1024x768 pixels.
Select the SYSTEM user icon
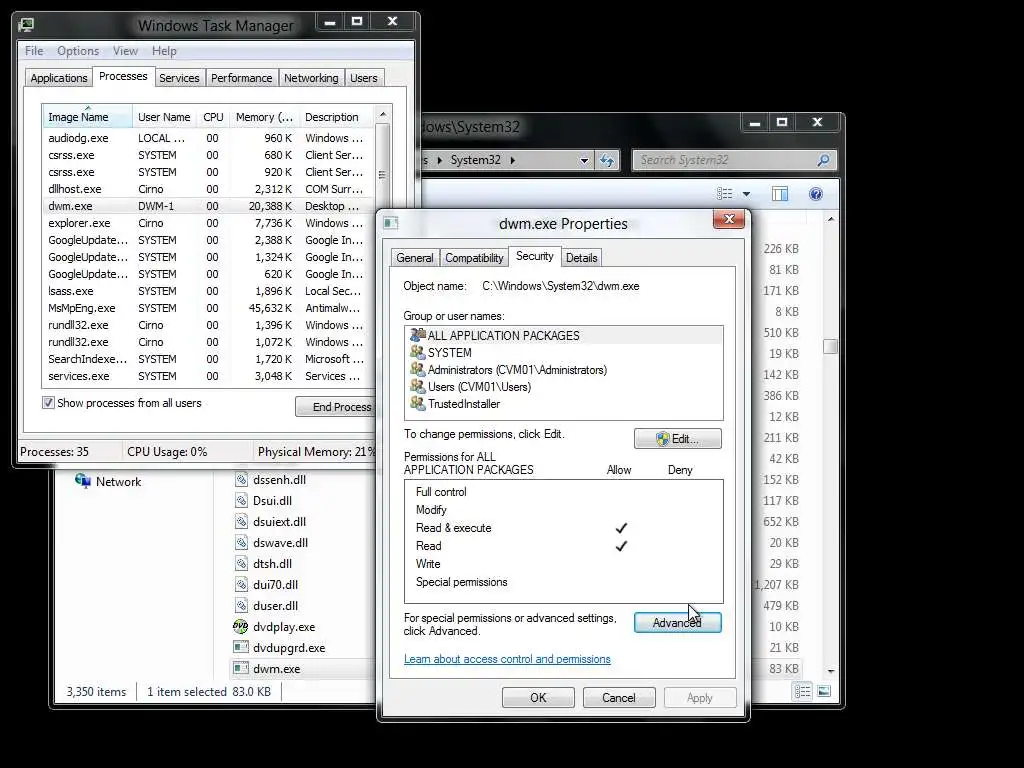417,352
